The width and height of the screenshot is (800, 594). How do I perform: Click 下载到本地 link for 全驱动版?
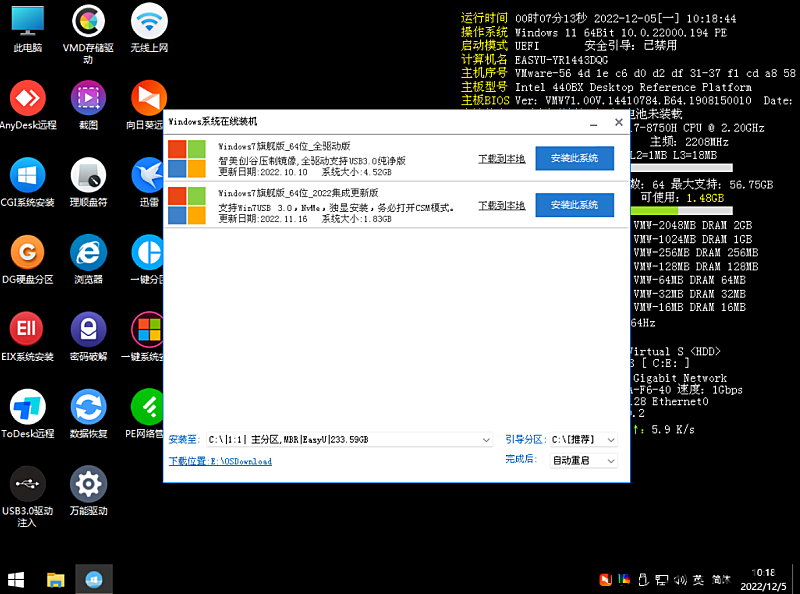coord(501,159)
